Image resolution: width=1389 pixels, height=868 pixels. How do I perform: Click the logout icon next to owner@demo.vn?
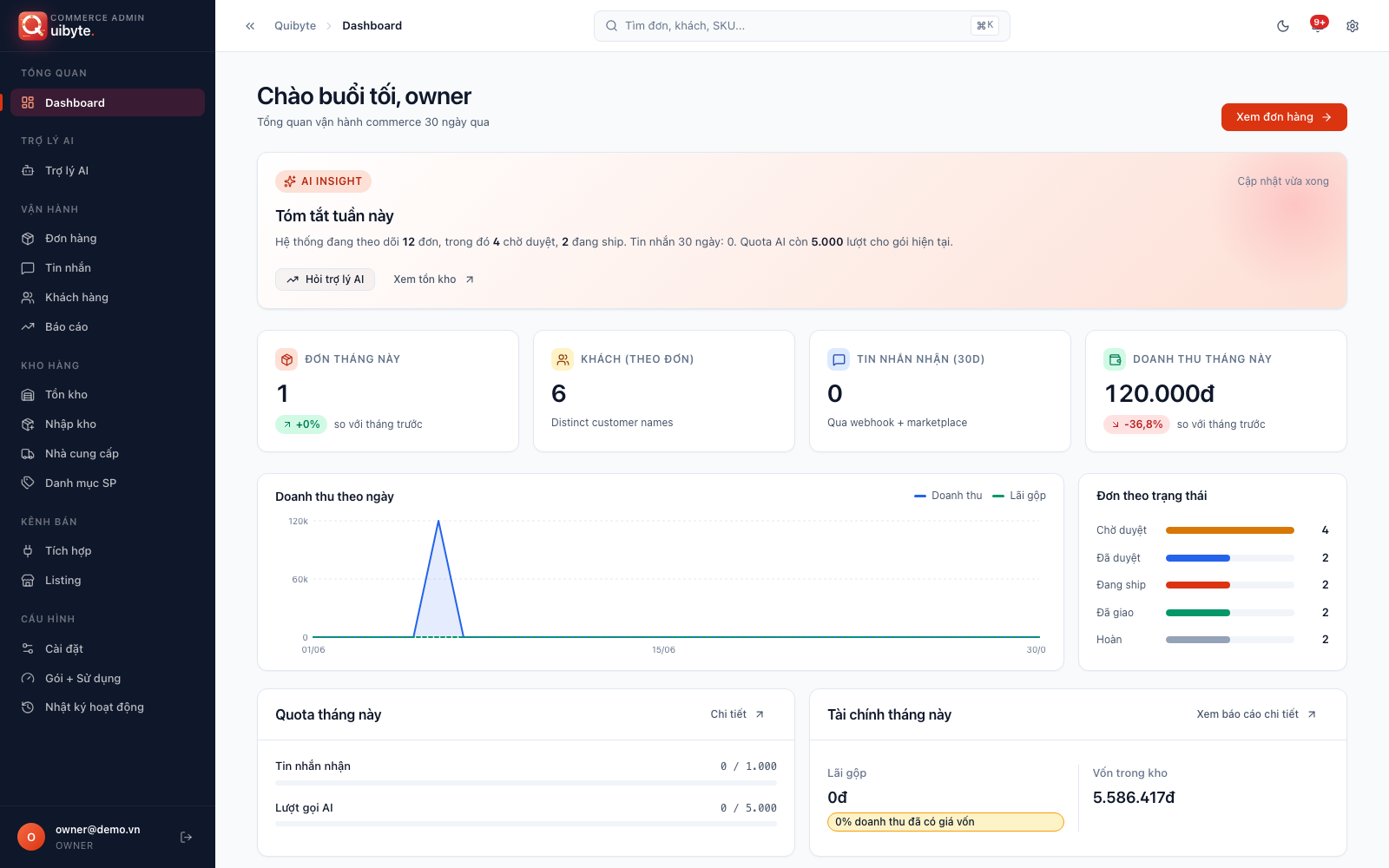(x=186, y=837)
